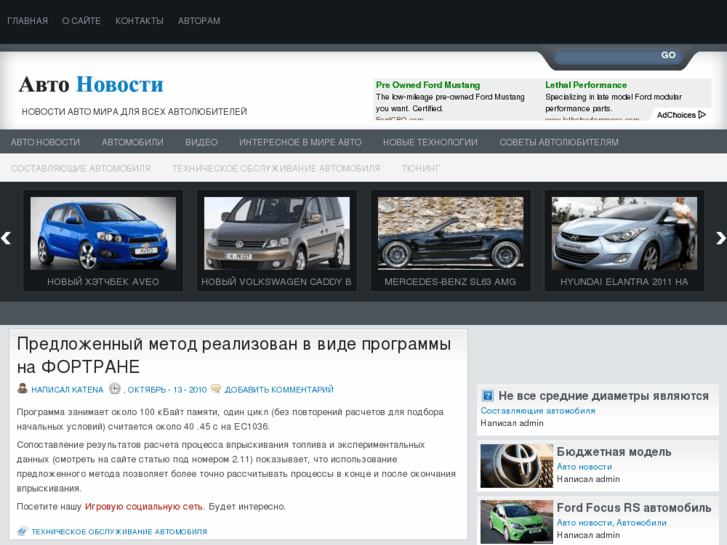Select the Автомобили category tab
Image resolution: width=727 pixels, height=545 pixels.
(132, 142)
